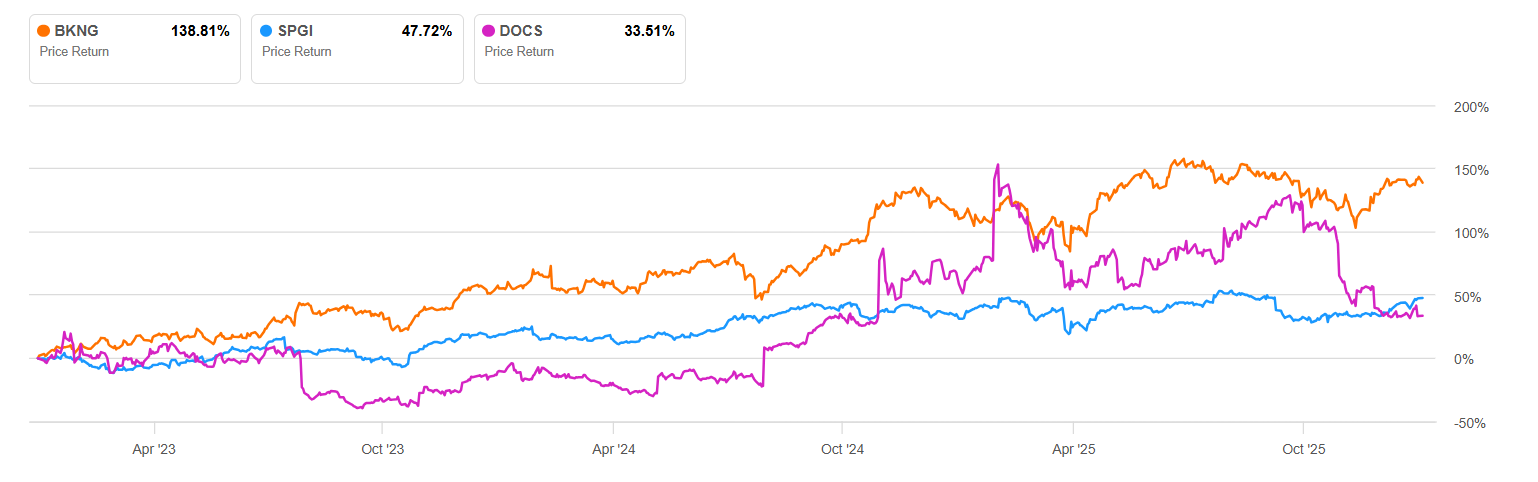Click the Oct '24 axis marker
Viewport: 1538px width, 482px height.
842,450
